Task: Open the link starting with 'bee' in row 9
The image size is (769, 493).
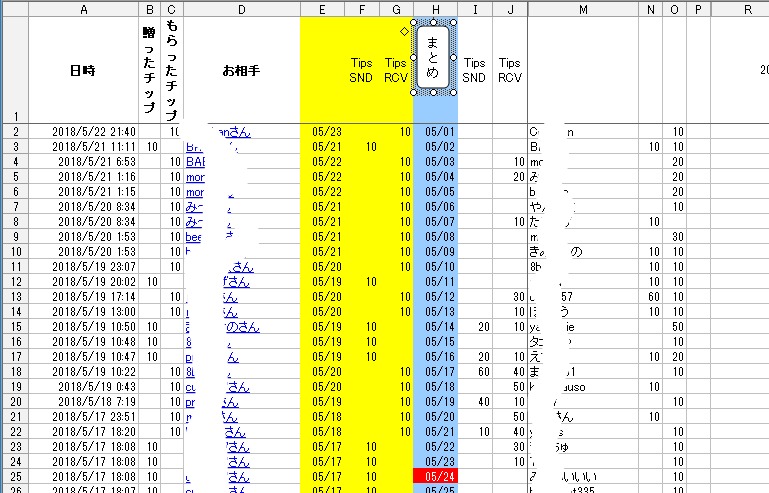Action: click(195, 236)
